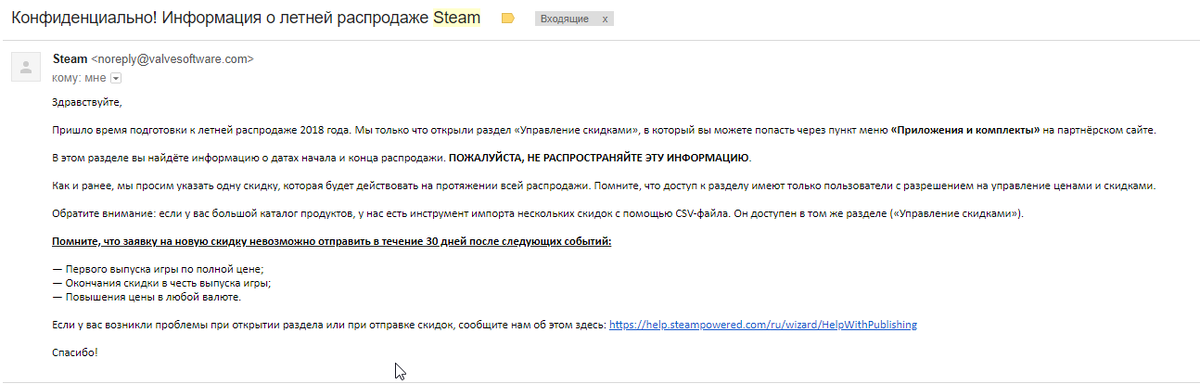Click the sender name Steam

(x=69, y=59)
